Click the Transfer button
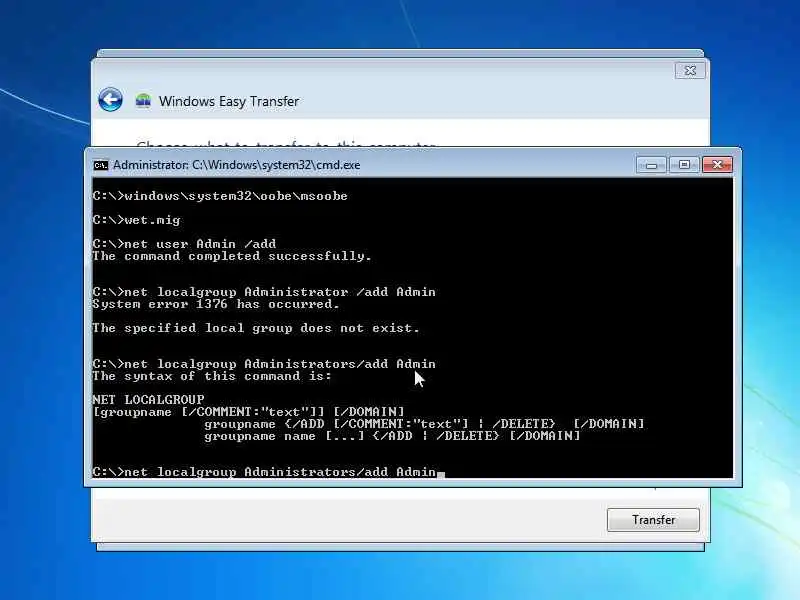Viewport: 800px width, 600px height. point(653,519)
